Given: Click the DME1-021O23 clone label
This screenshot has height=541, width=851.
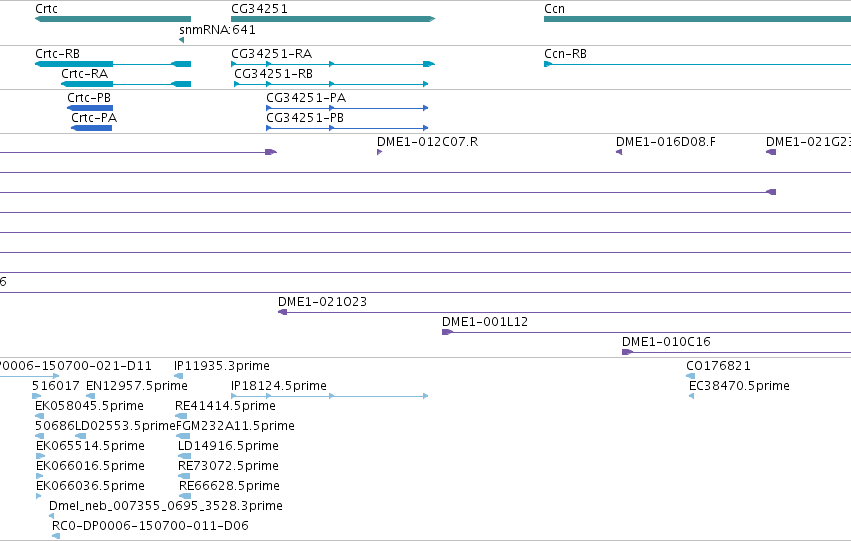Looking at the screenshot, I should click(x=322, y=302).
